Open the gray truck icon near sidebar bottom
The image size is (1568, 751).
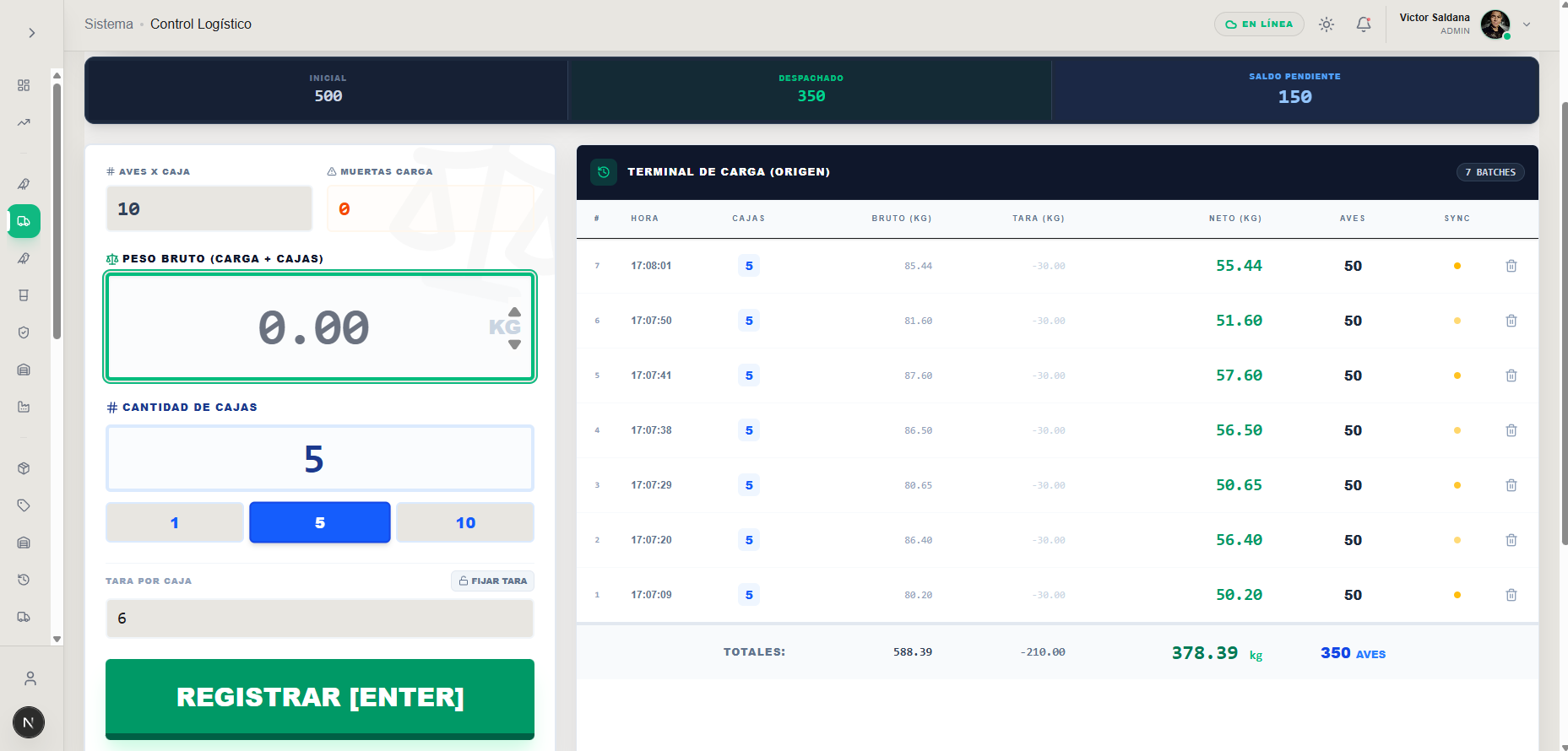point(24,617)
